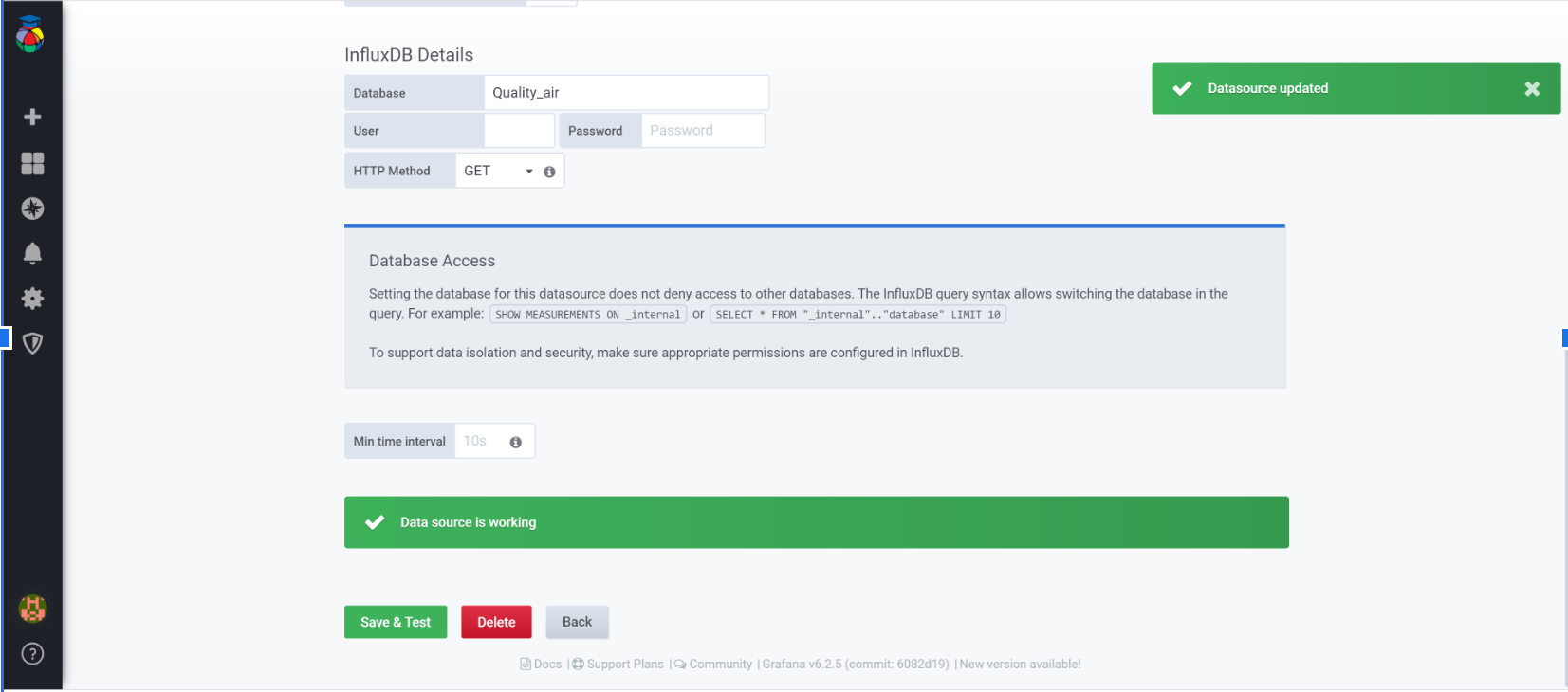Viewport: 1568px width, 692px height.
Task: Open the Docs footer link
Action: tap(541, 665)
